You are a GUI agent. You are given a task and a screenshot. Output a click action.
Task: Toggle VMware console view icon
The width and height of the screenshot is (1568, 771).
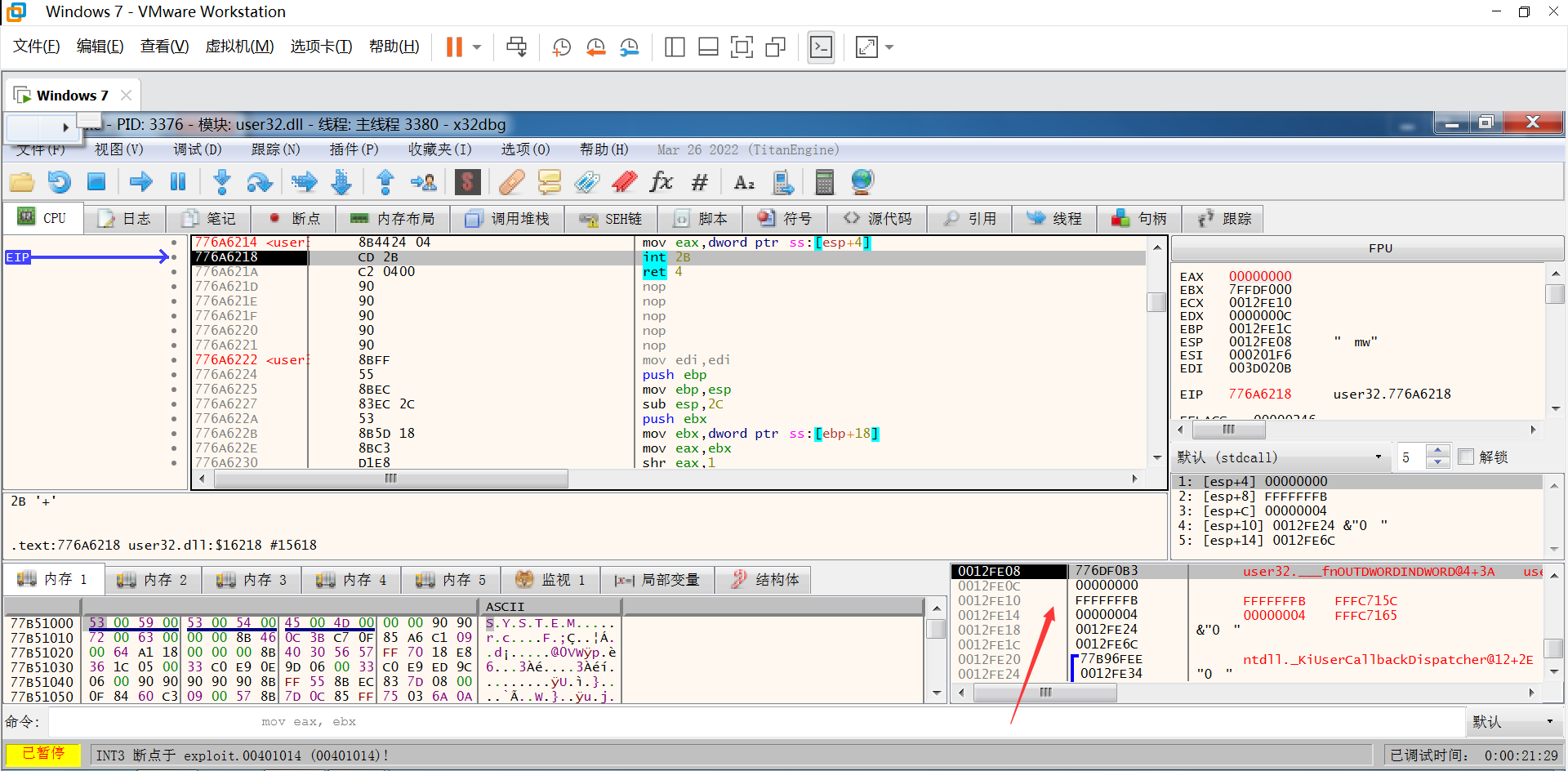(821, 47)
